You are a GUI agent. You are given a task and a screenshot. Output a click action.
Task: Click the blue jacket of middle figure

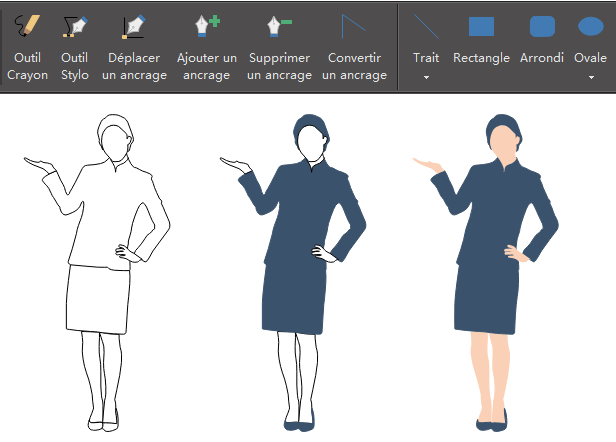(305, 210)
